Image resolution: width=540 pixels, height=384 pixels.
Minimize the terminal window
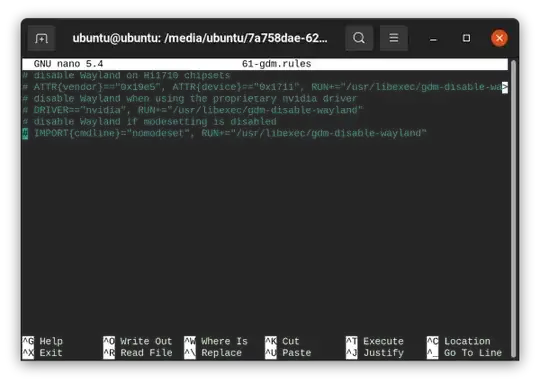coord(433,39)
